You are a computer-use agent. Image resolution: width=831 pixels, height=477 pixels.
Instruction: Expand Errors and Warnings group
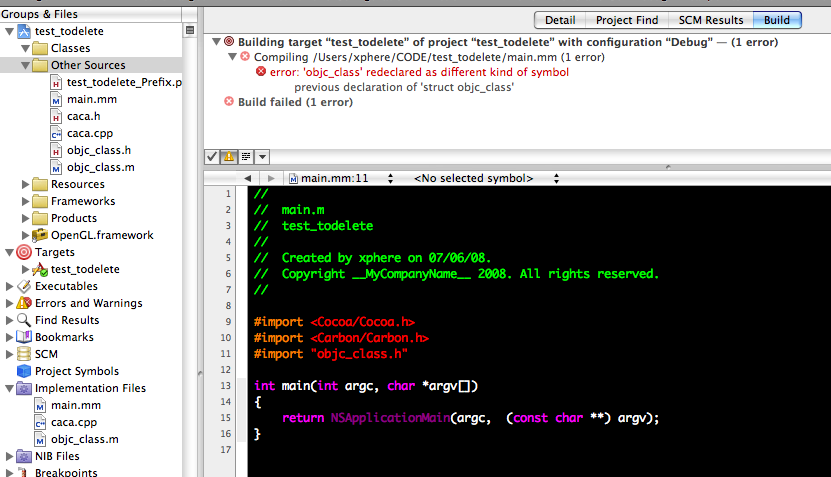point(9,303)
